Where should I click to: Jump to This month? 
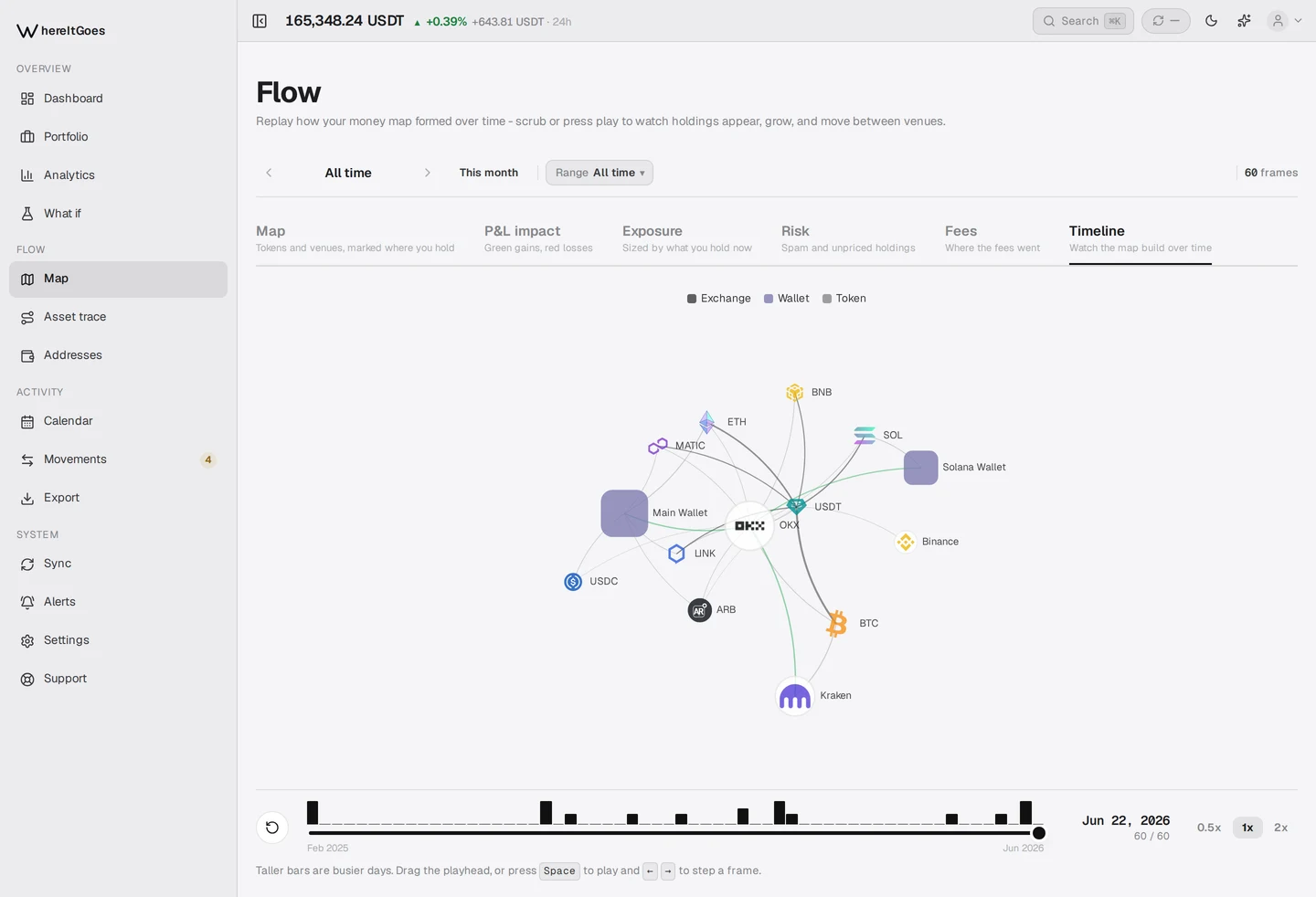tap(489, 173)
